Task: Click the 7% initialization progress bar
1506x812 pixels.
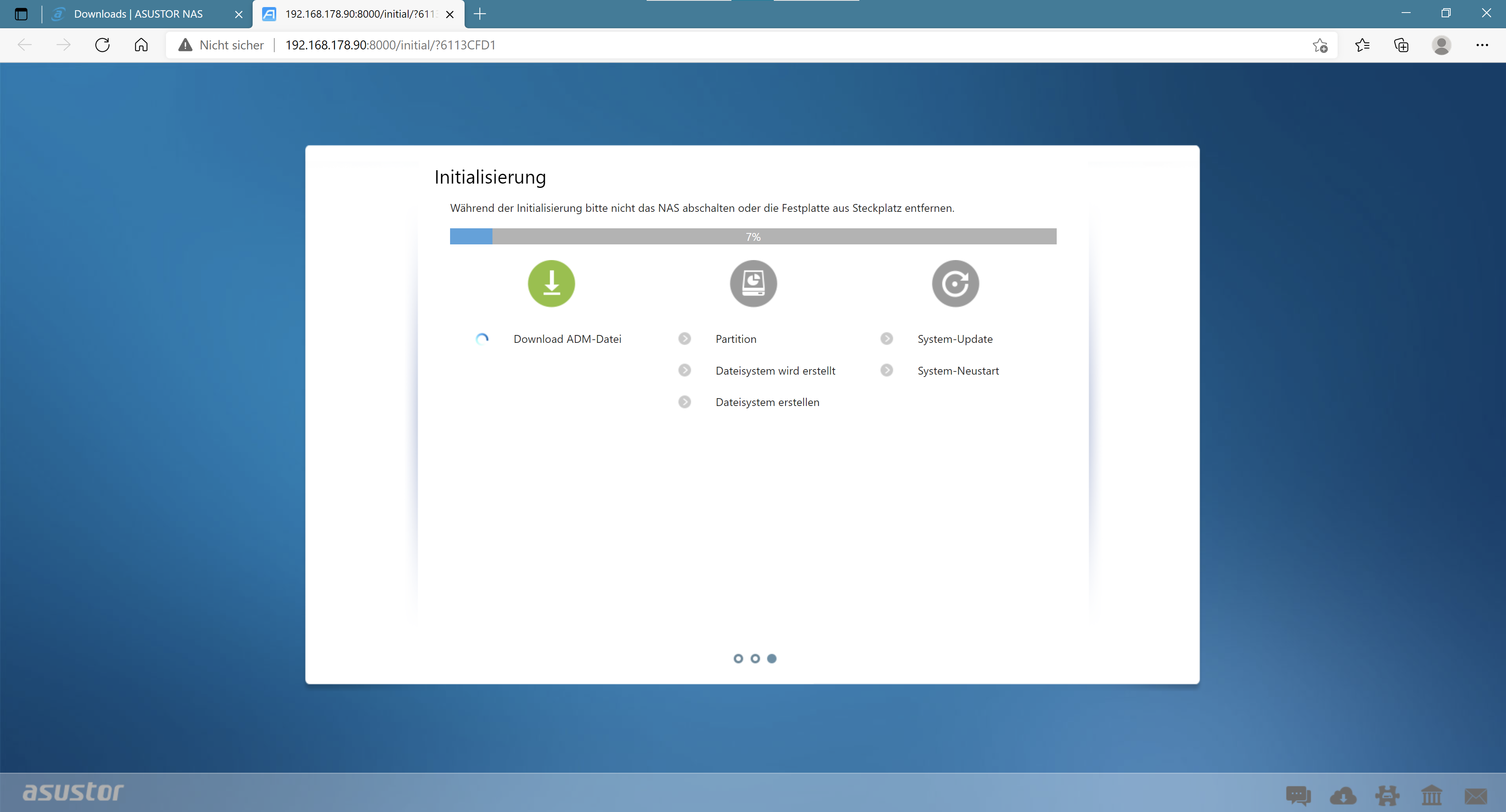Action: pos(753,236)
